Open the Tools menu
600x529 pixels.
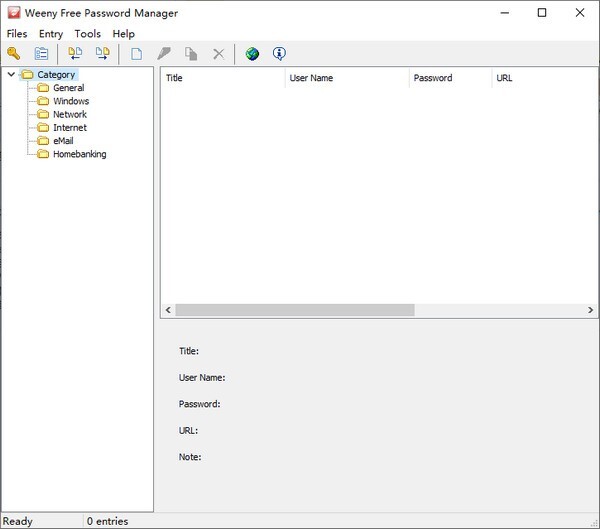87,34
